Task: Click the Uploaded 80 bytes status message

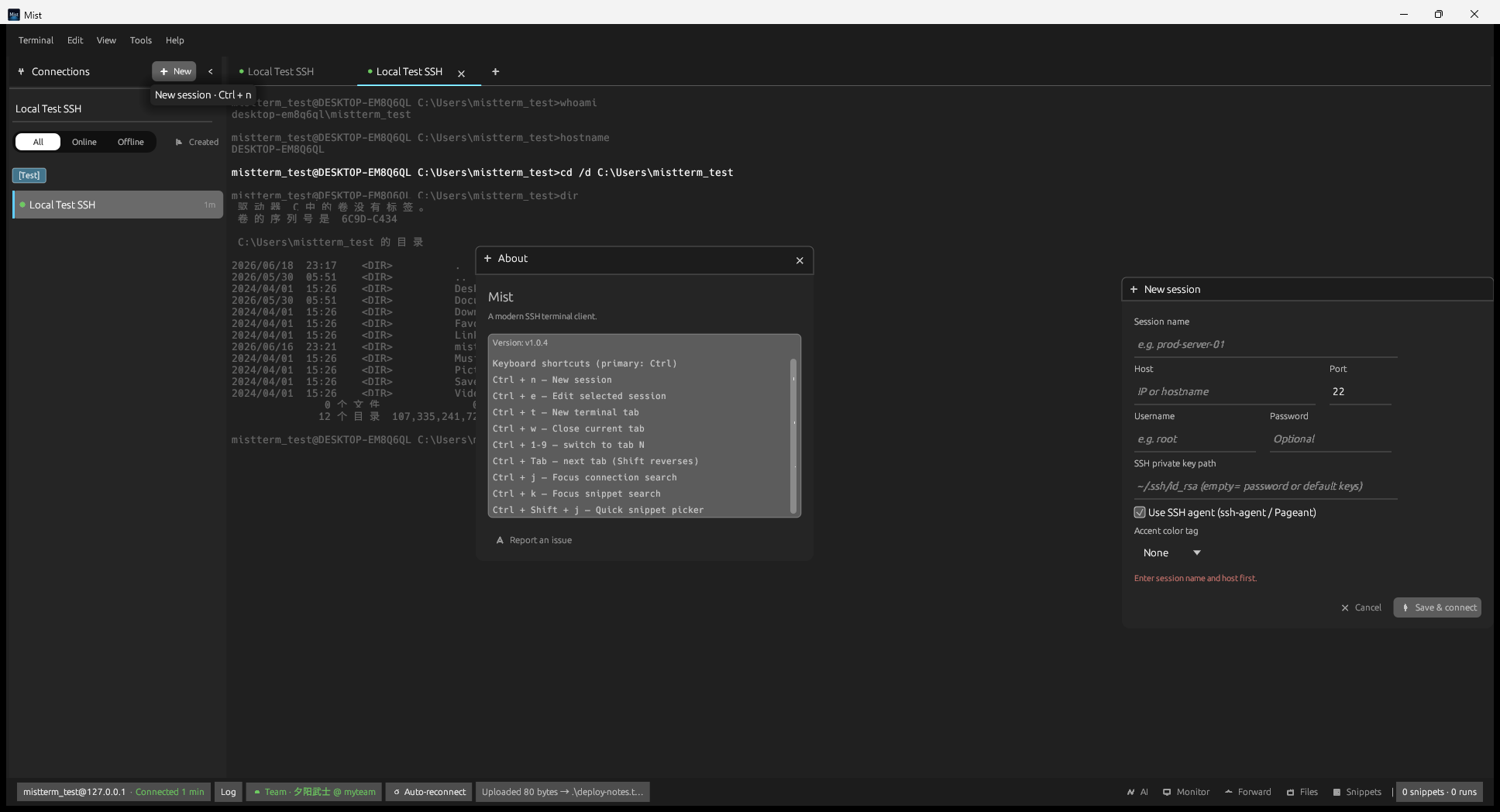Action: (x=562, y=792)
